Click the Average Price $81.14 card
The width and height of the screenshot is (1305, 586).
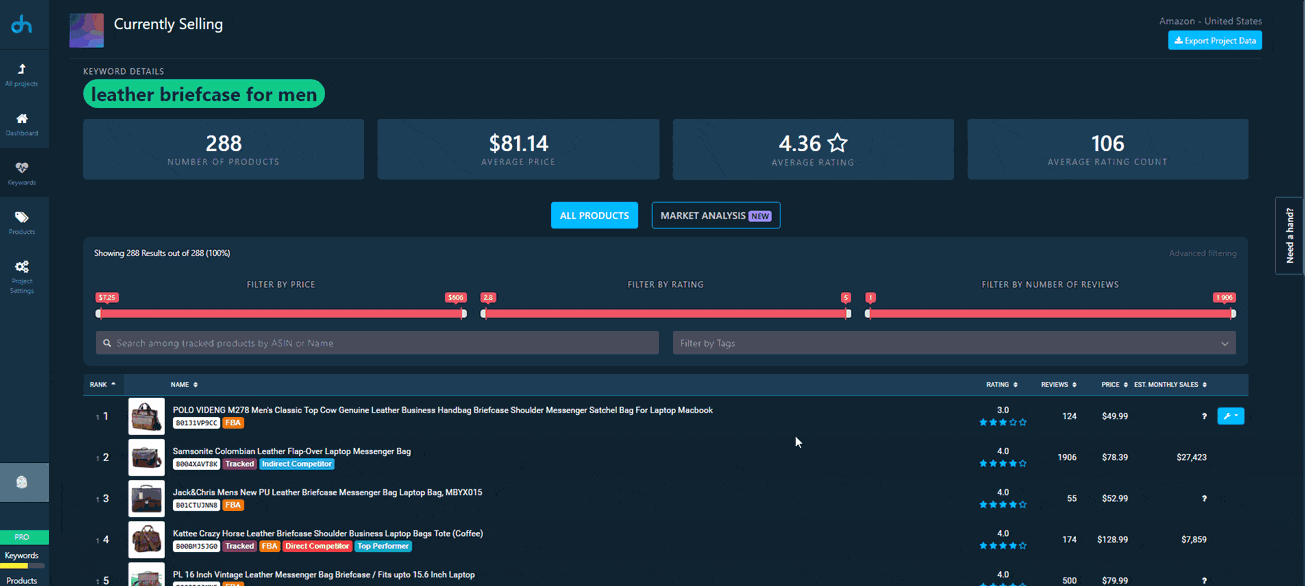point(518,149)
